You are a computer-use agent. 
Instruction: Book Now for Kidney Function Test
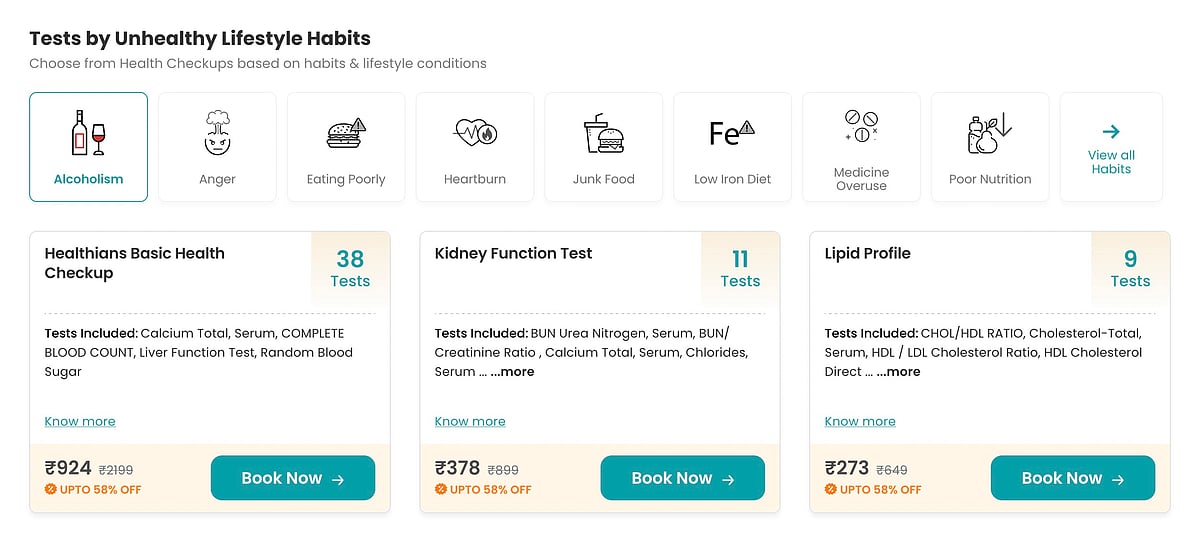point(682,478)
